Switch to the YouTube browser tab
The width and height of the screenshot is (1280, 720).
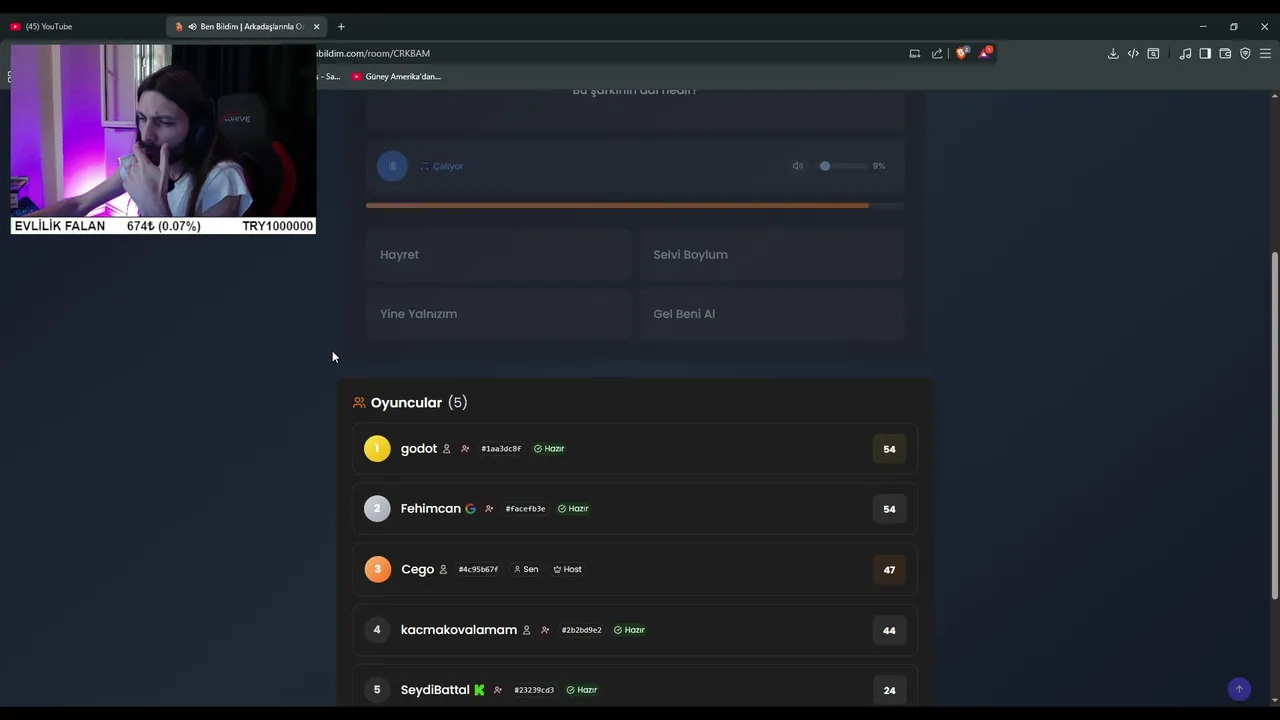[x=82, y=26]
